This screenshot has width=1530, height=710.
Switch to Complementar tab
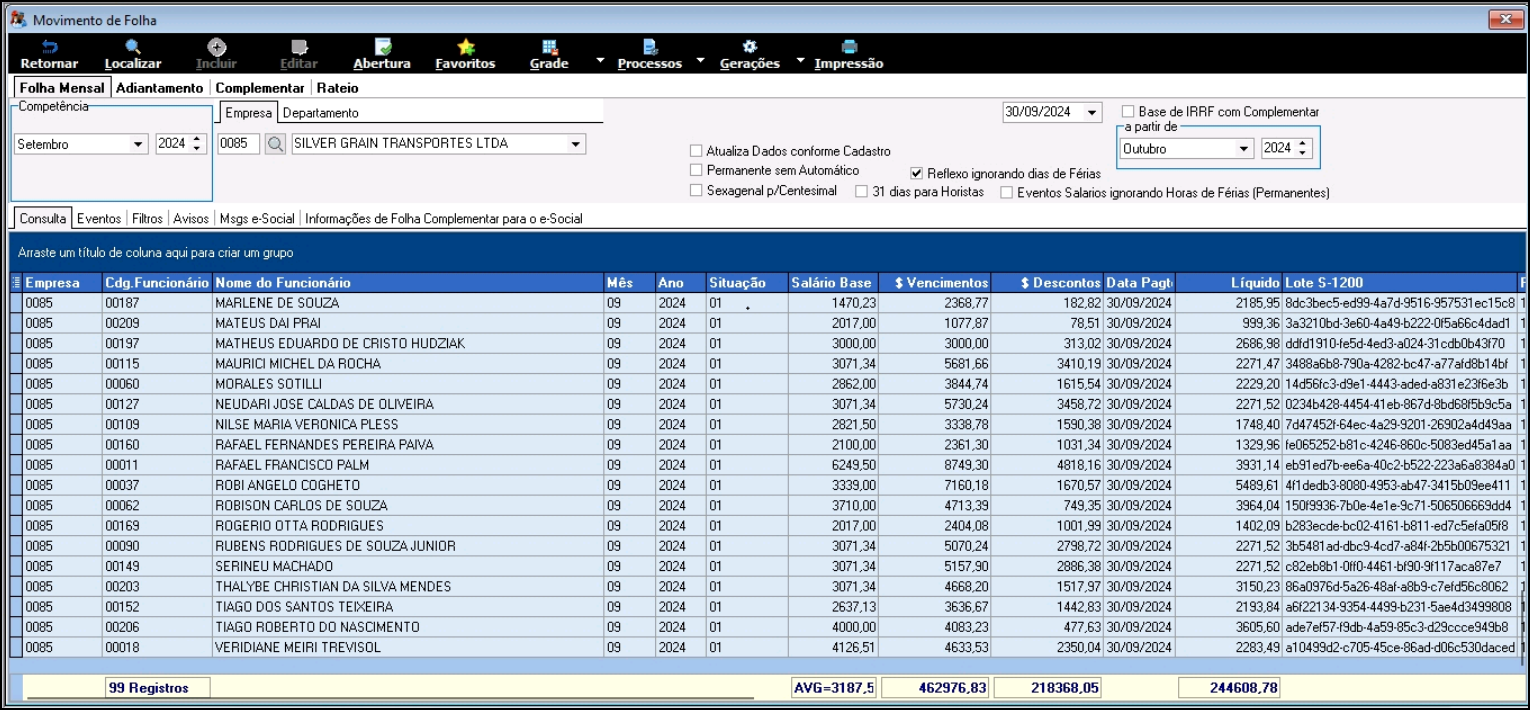coord(260,88)
